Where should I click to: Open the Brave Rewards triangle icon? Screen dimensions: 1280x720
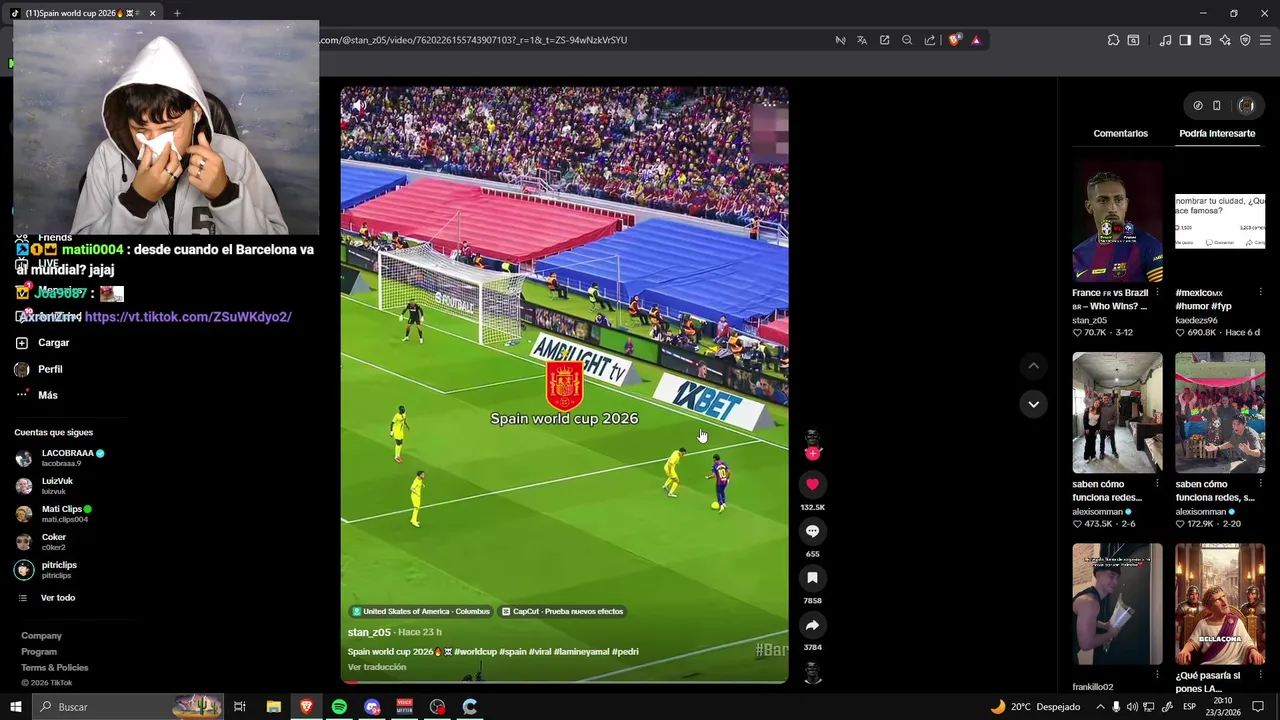976,40
